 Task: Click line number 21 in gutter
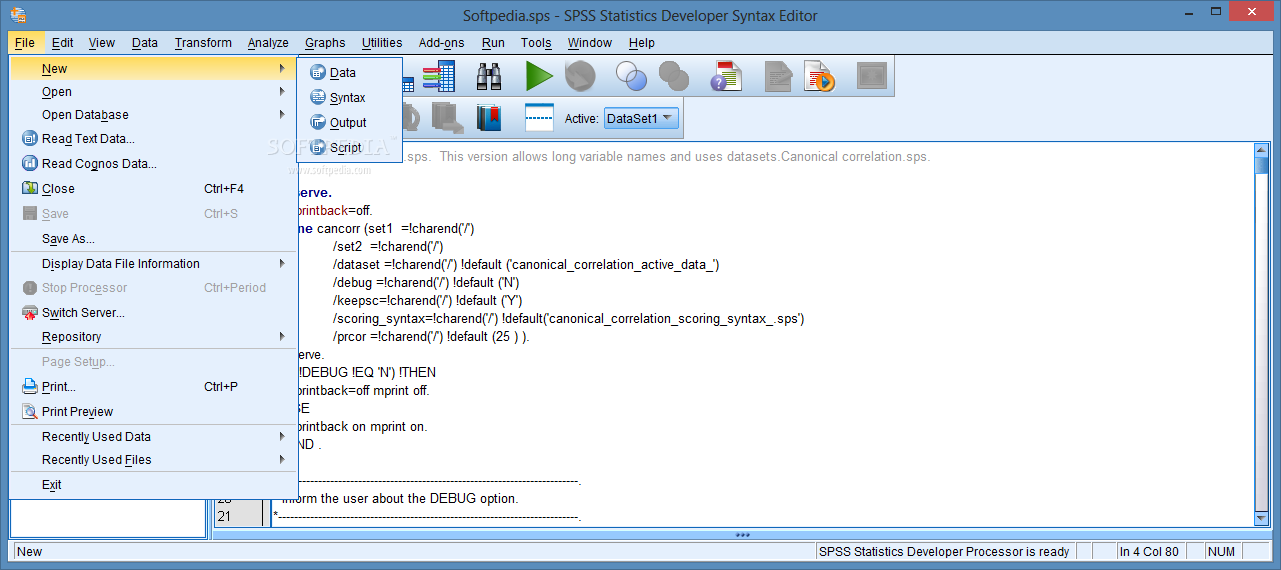pos(224,516)
